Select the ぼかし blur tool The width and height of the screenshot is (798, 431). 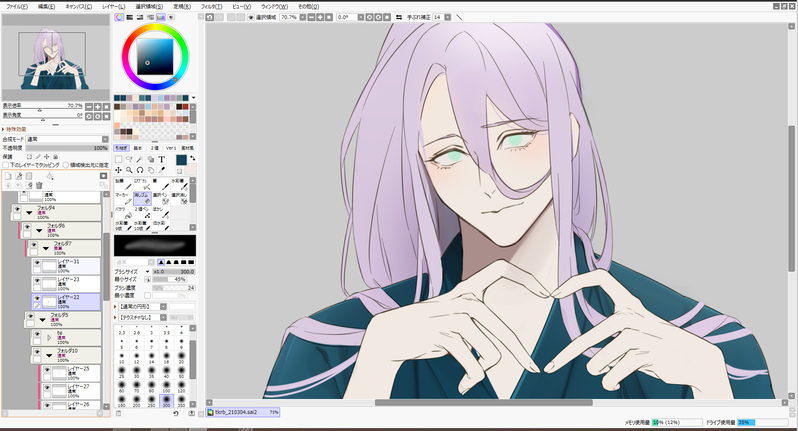(x=161, y=213)
